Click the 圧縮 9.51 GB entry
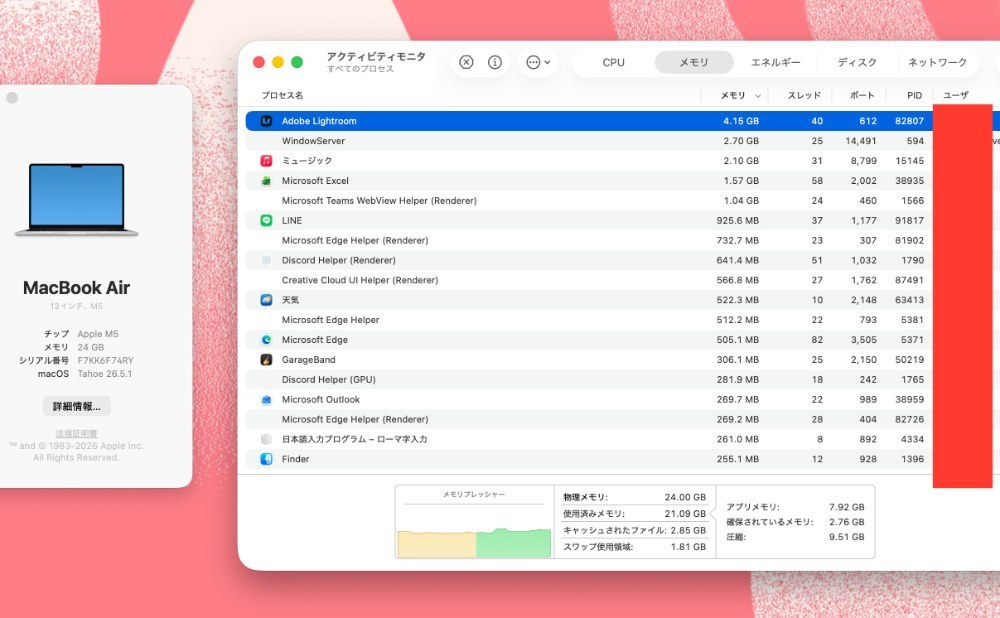1000x618 pixels. click(795, 537)
